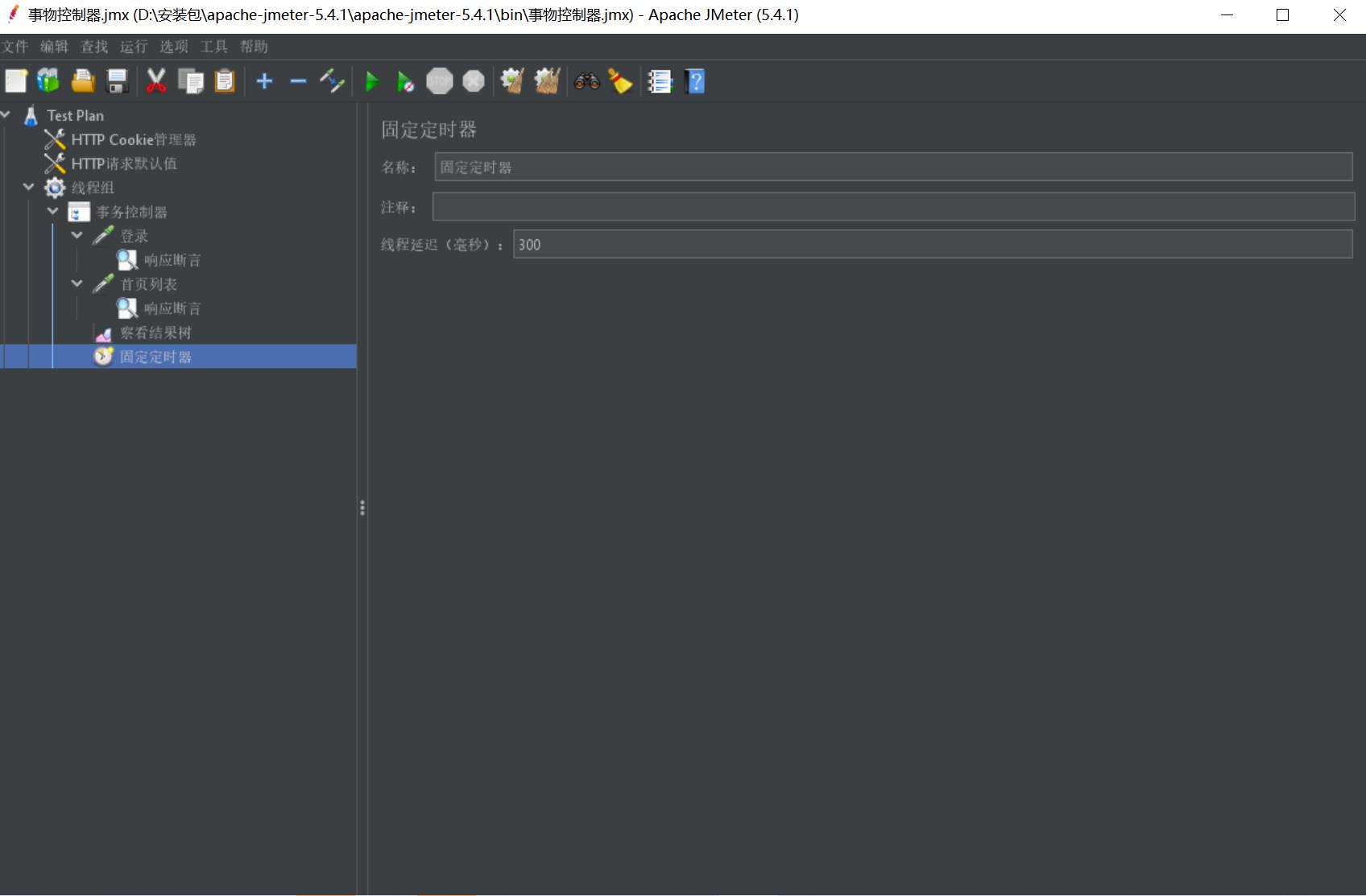
Task: Collapse the Test Plan tree node
Action: coord(5,115)
